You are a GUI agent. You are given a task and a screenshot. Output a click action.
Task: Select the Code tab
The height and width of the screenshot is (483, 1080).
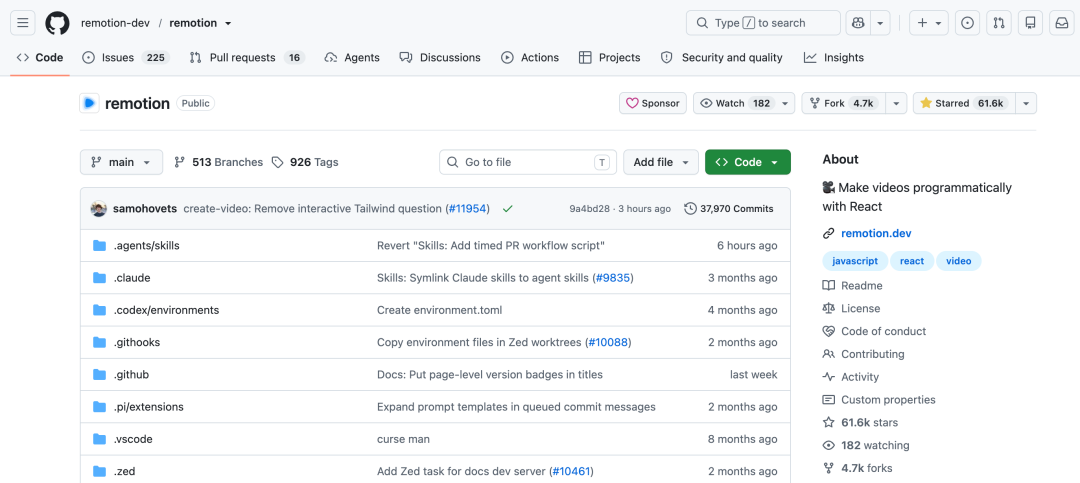coord(40,58)
